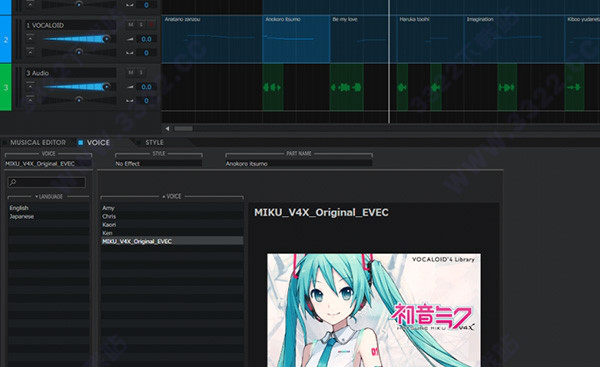Mute the 3 Audio track

(131, 73)
